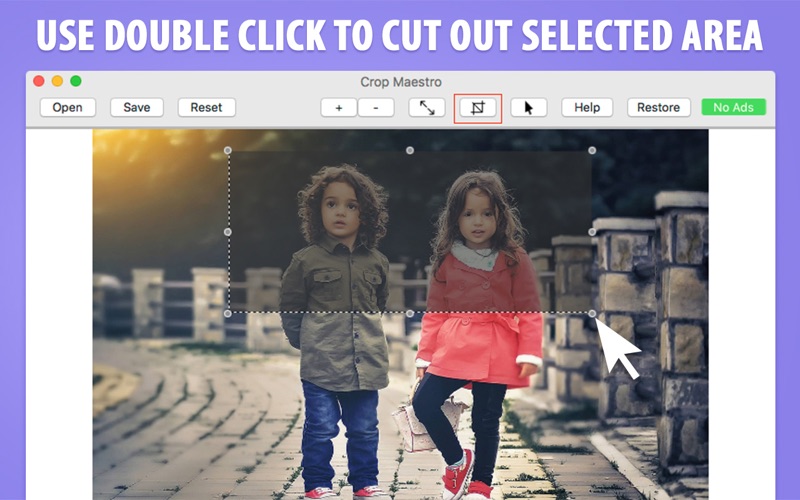The image size is (800, 500).
Task: Click the top-left crop selection handle
Action: (x=228, y=151)
